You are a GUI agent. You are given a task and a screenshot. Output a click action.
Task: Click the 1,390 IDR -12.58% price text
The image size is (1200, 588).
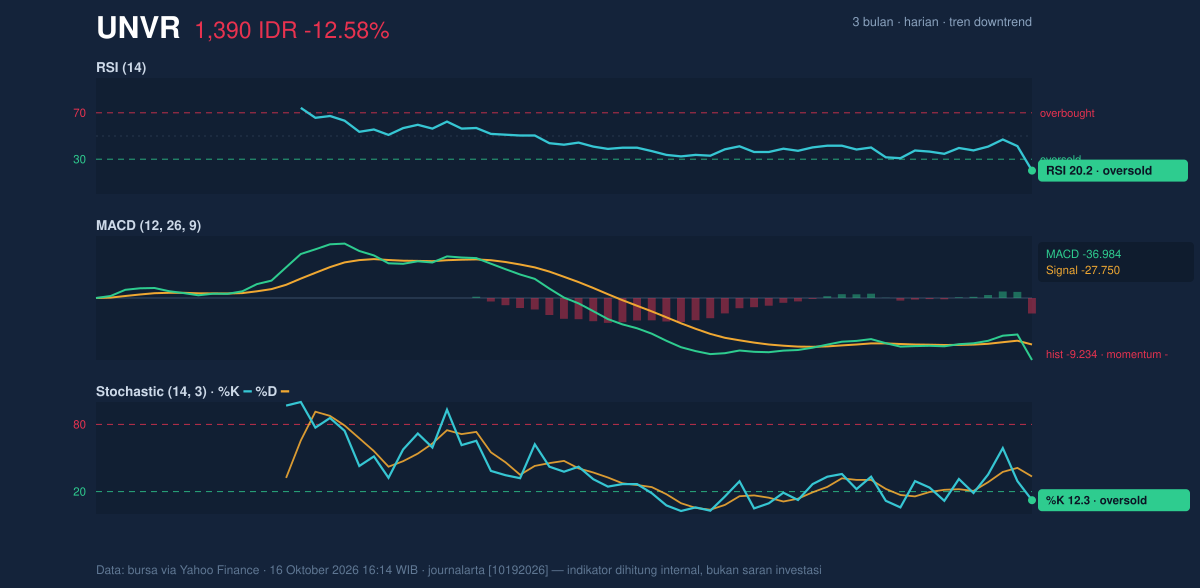pos(292,31)
